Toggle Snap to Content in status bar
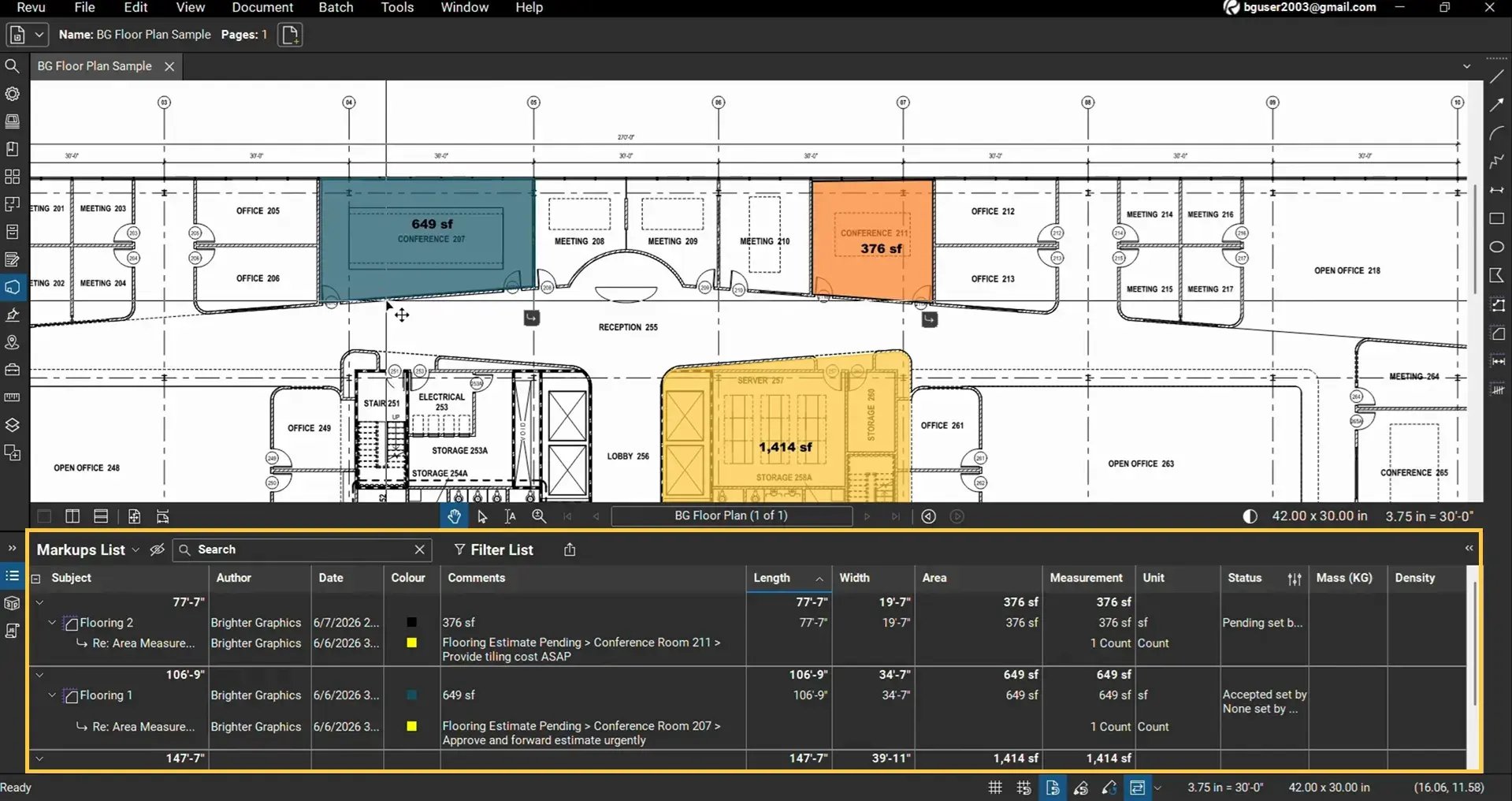 click(x=1053, y=787)
